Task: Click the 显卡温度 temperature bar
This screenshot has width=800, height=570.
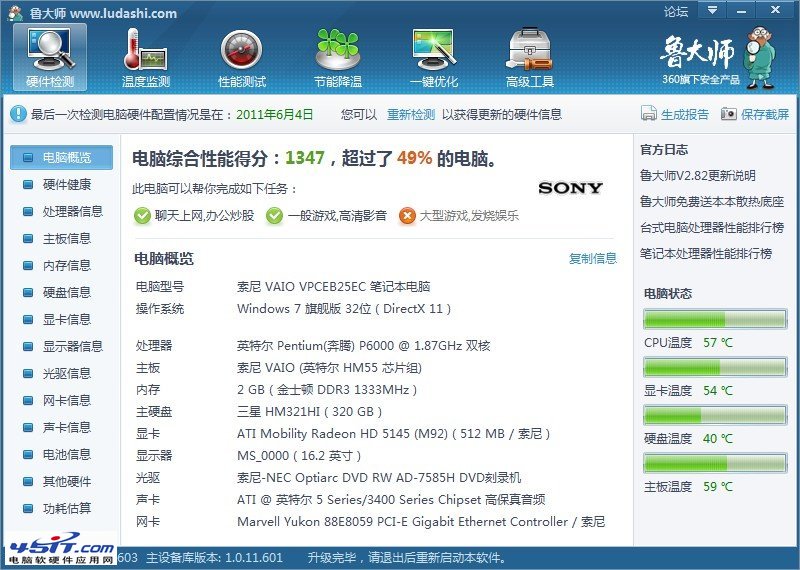Action: (715, 367)
